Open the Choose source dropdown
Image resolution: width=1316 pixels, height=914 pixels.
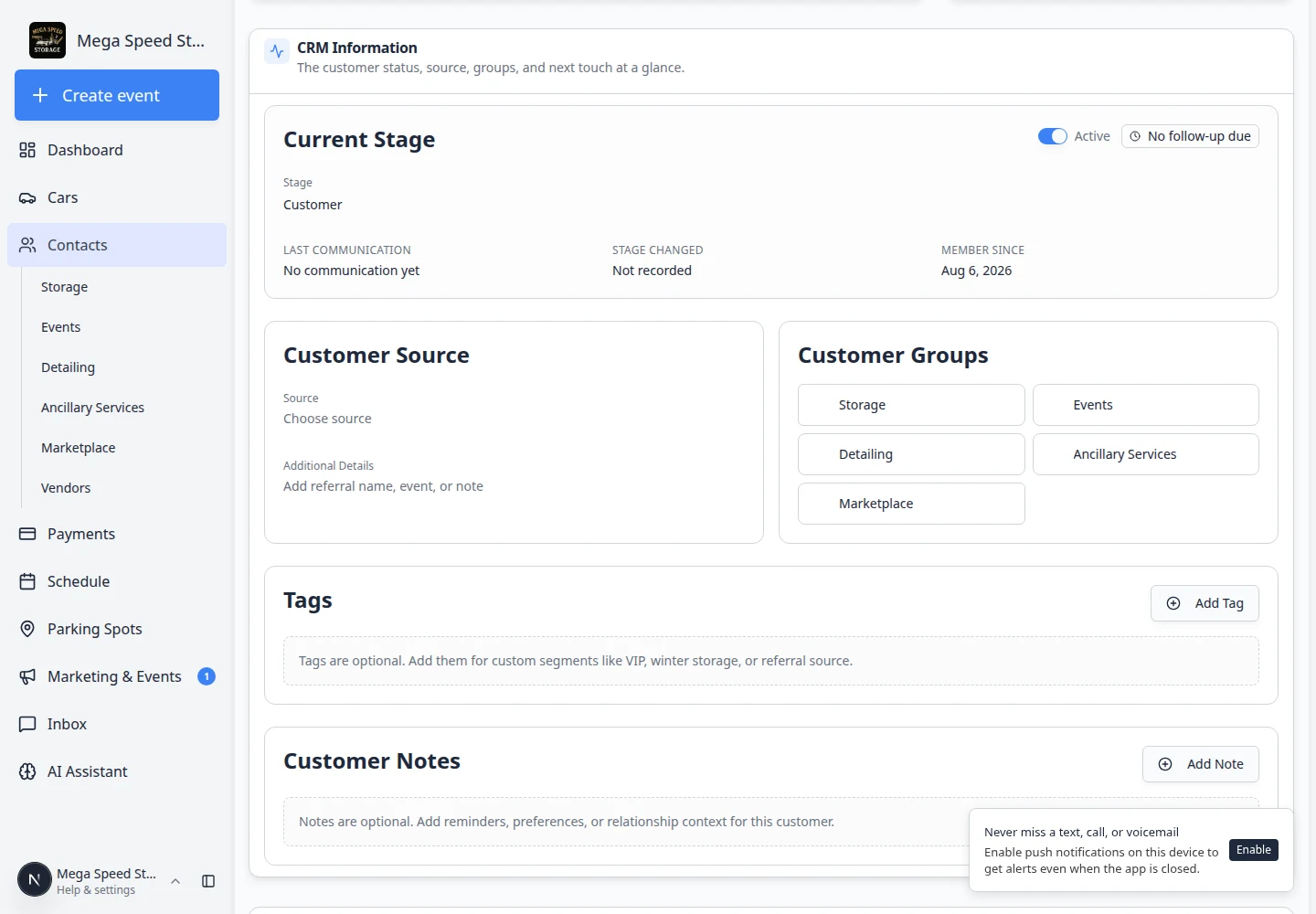tap(327, 419)
